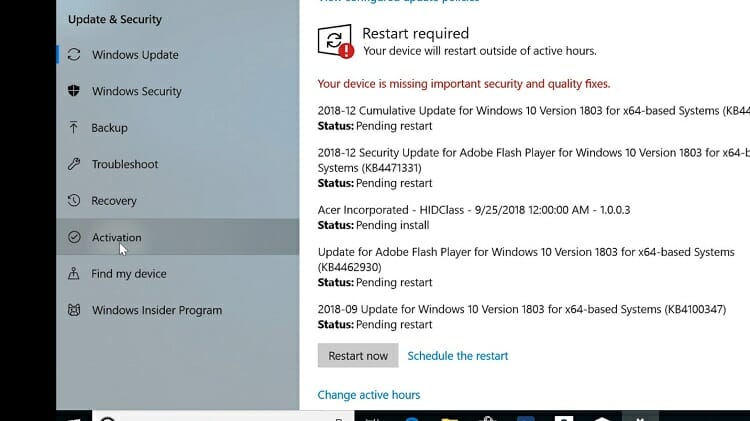The width and height of the screenshot is (750, 421).
Task: Open the Schedule the restart link
Action: click(458, 356)
